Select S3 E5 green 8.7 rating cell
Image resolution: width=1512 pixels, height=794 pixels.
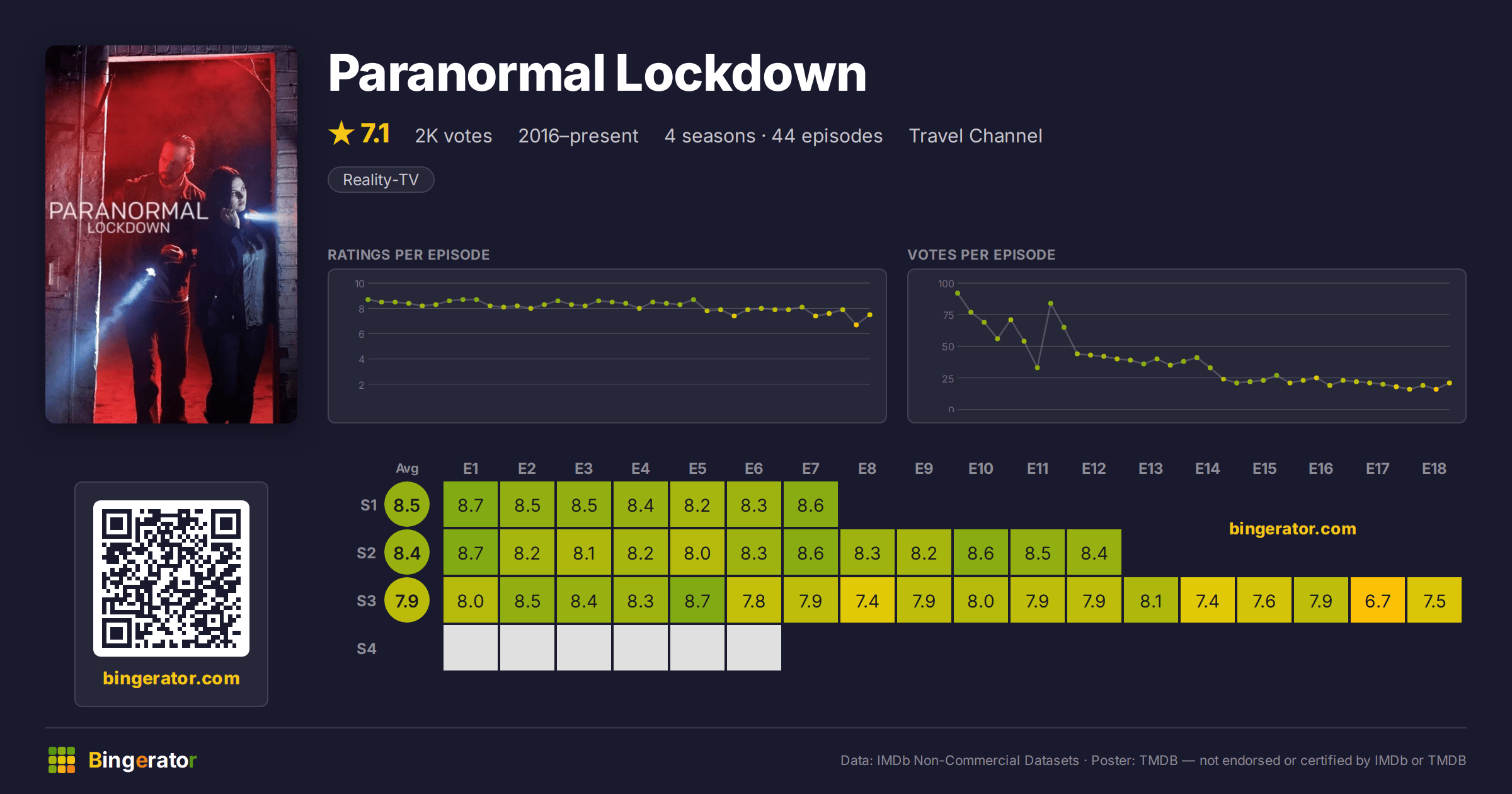697,601
